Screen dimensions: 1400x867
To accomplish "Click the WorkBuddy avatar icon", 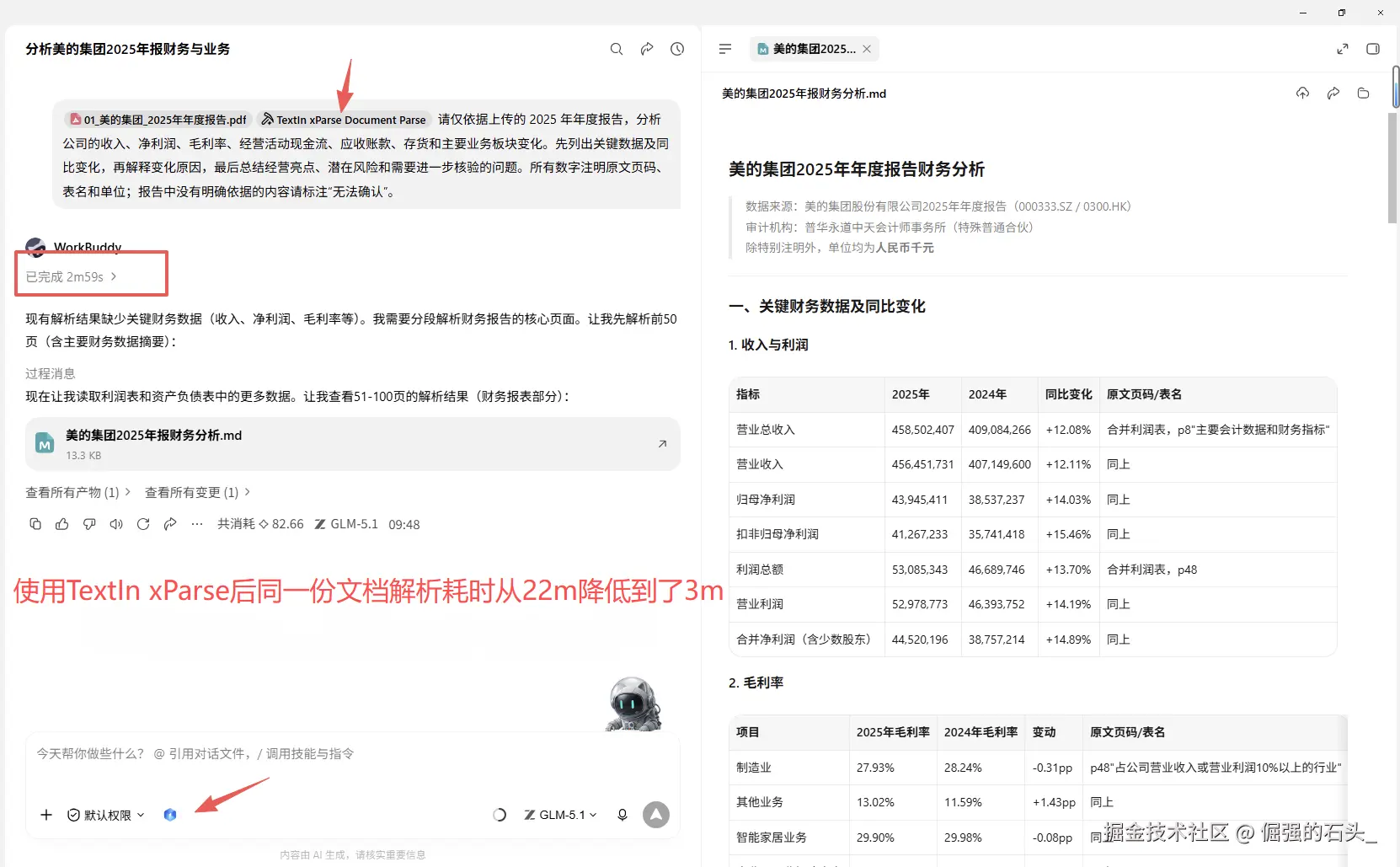I will pos(35,246).
